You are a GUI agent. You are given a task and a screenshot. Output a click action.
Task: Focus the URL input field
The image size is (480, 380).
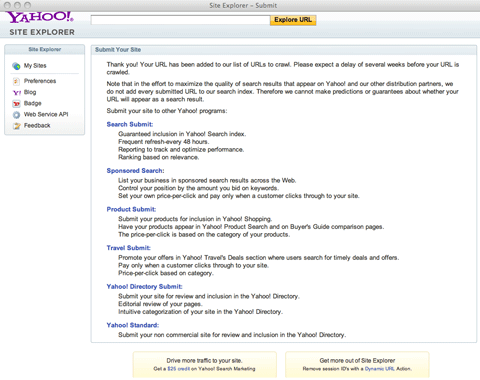point(180,20)
